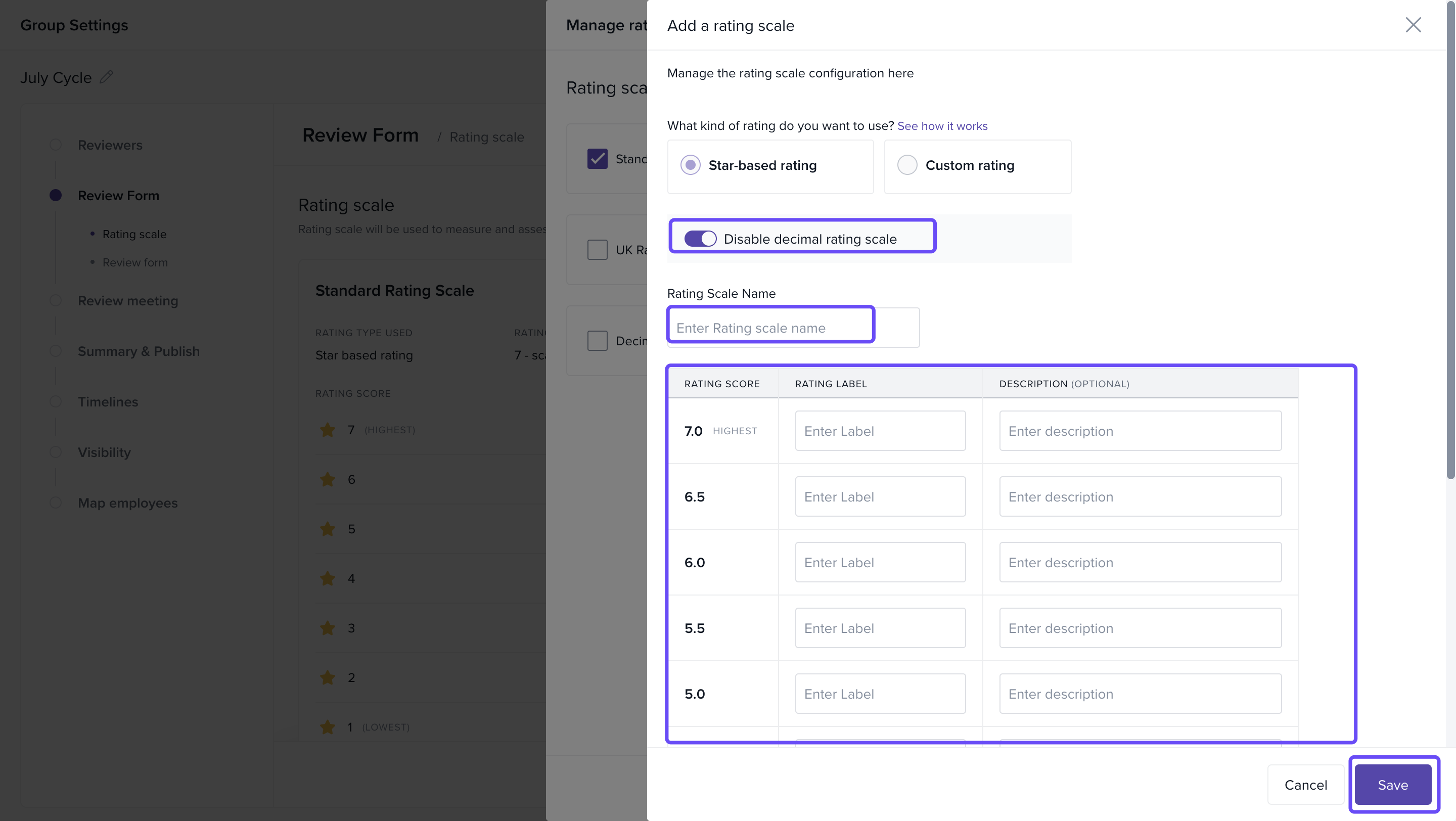
Task: Click the Cancel button
Action: point(1305,785)
